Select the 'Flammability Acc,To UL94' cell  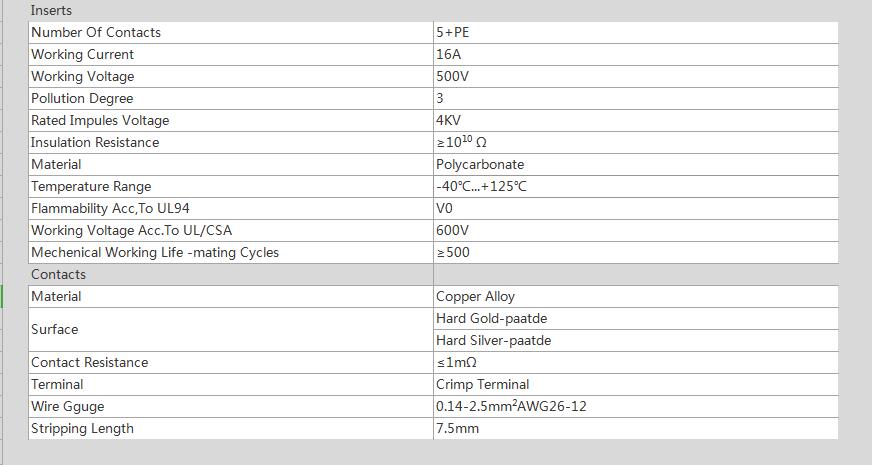231,209
